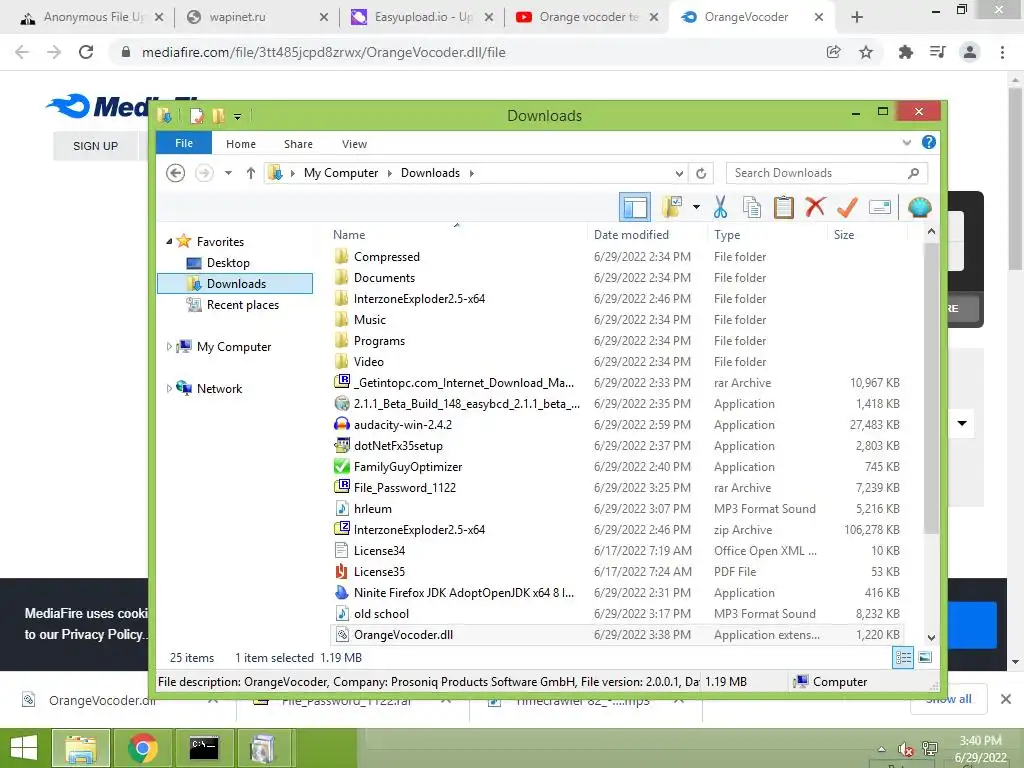Click the orange checkmark toolbar icon
This screenshot has width=1024, height=768.
847,208
